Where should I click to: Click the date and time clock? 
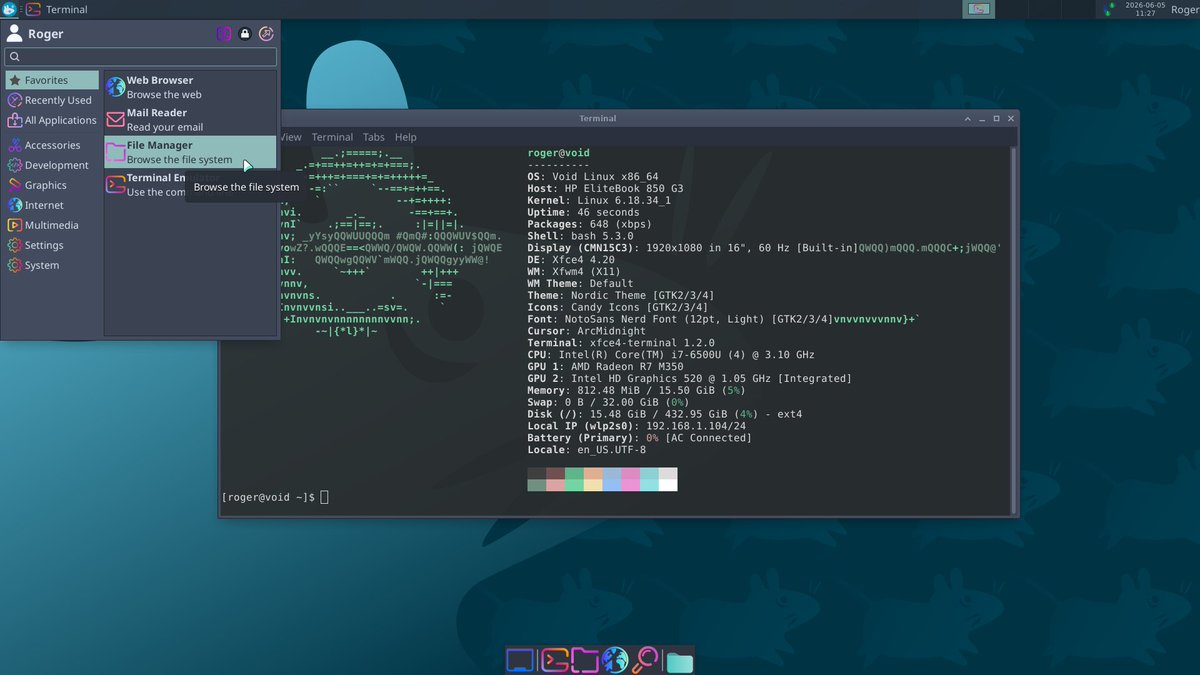coord(1146,9)
